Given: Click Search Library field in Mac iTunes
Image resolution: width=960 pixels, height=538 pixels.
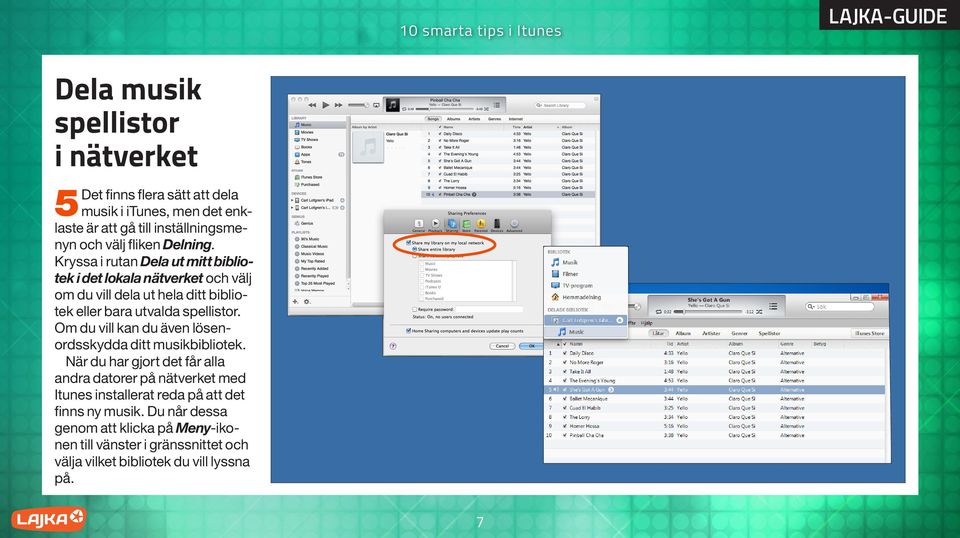Looking at the screenshot, I should (560, 105).
